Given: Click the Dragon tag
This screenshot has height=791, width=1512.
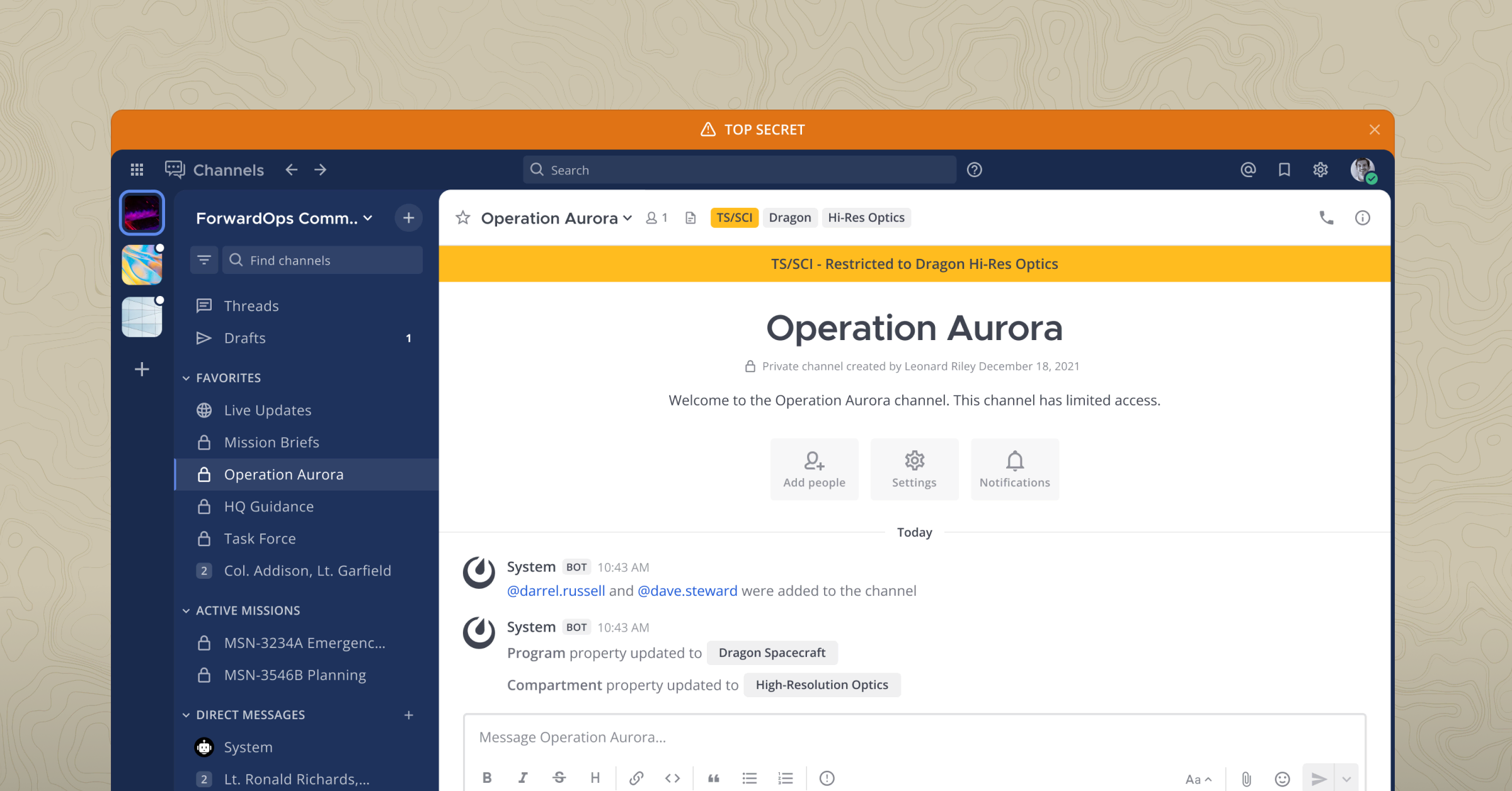Looking at the screenshot, I should (790, 217).
